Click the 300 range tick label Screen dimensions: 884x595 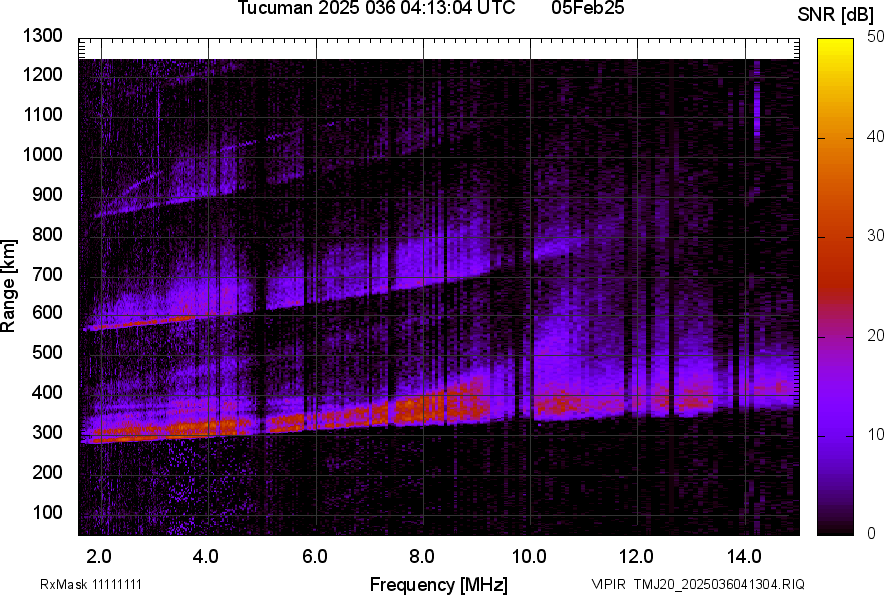[x=47, y=433]
